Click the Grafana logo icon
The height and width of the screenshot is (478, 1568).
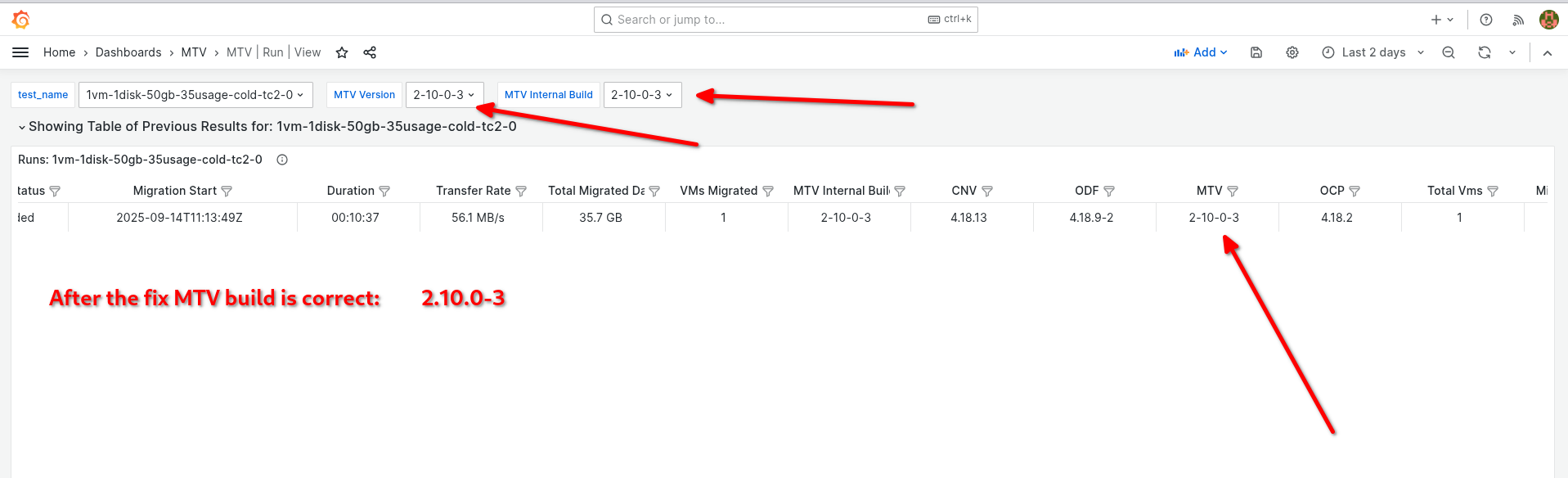pyautogui.click(x=21, y=20)
